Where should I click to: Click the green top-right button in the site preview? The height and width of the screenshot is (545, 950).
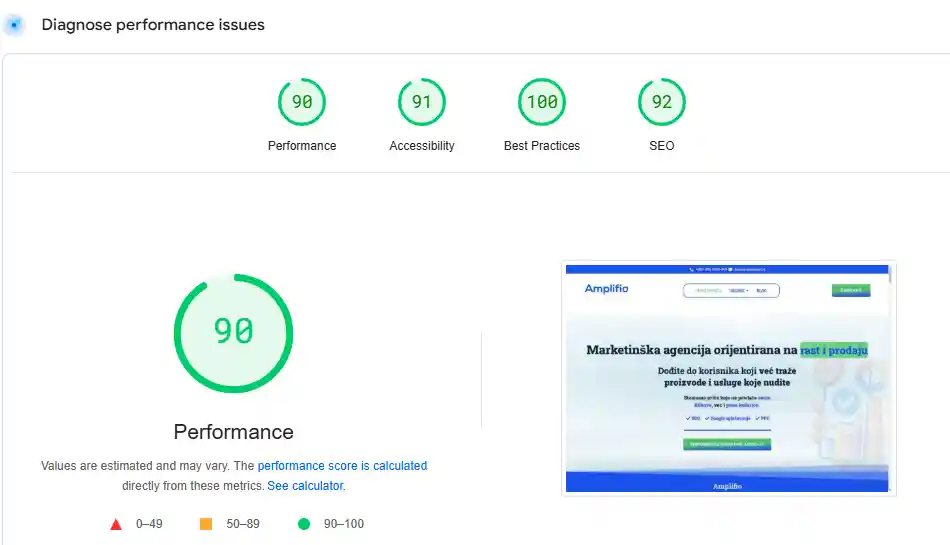click(850, 290)
